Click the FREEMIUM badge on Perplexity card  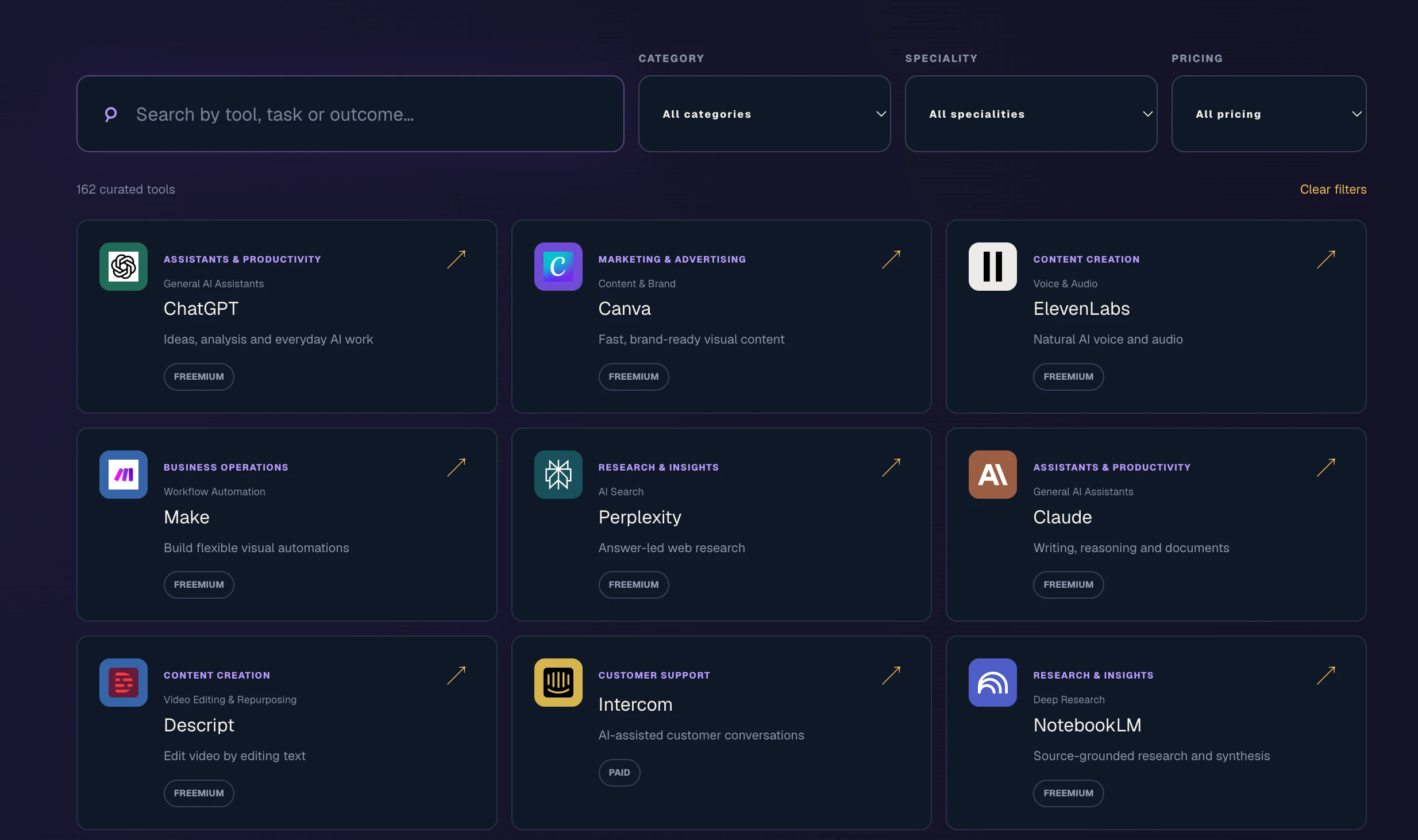(x=634, y=585)
